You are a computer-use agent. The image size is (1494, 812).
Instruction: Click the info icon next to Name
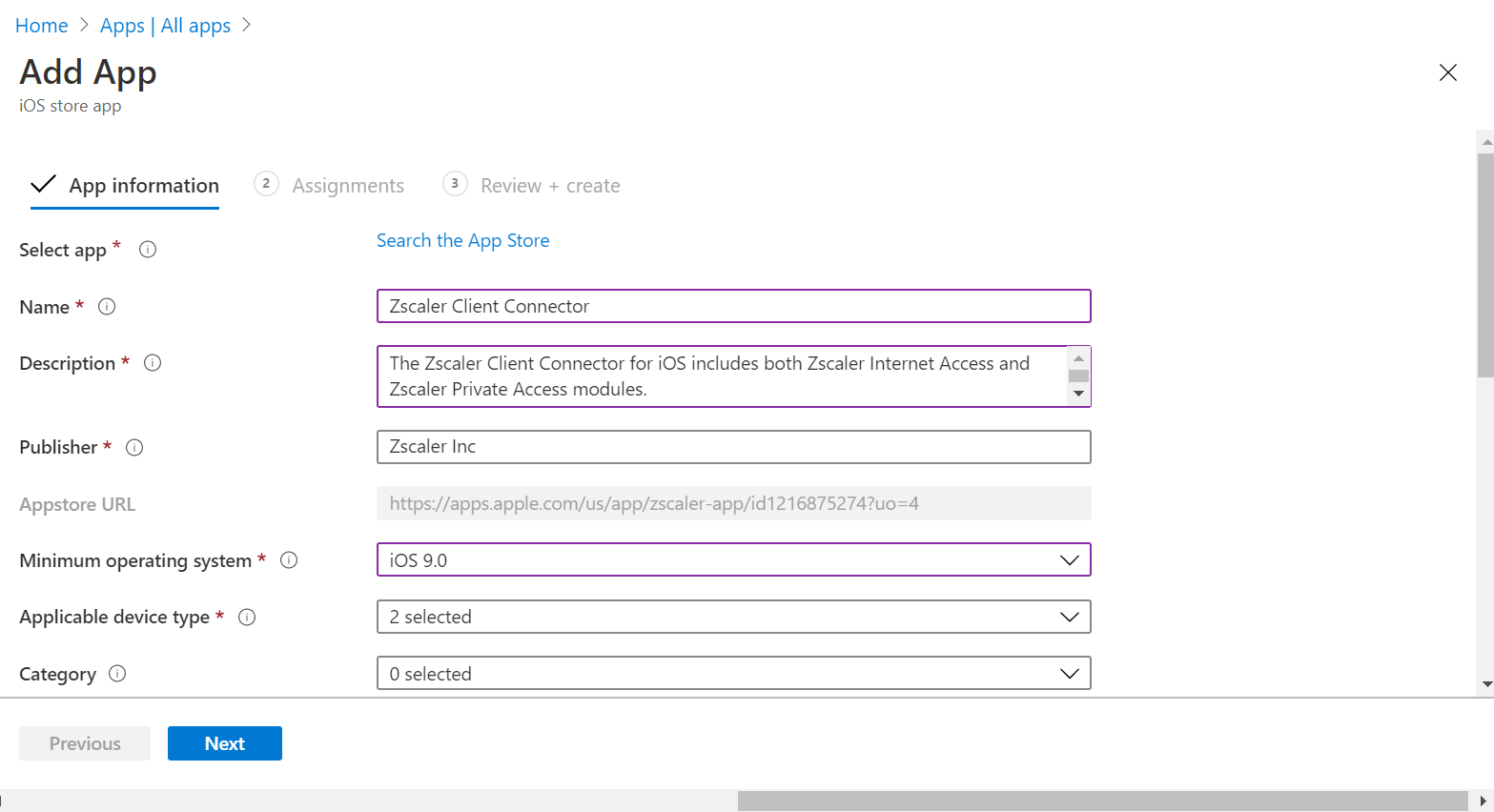pyautogui.click(x=107, y=306)
